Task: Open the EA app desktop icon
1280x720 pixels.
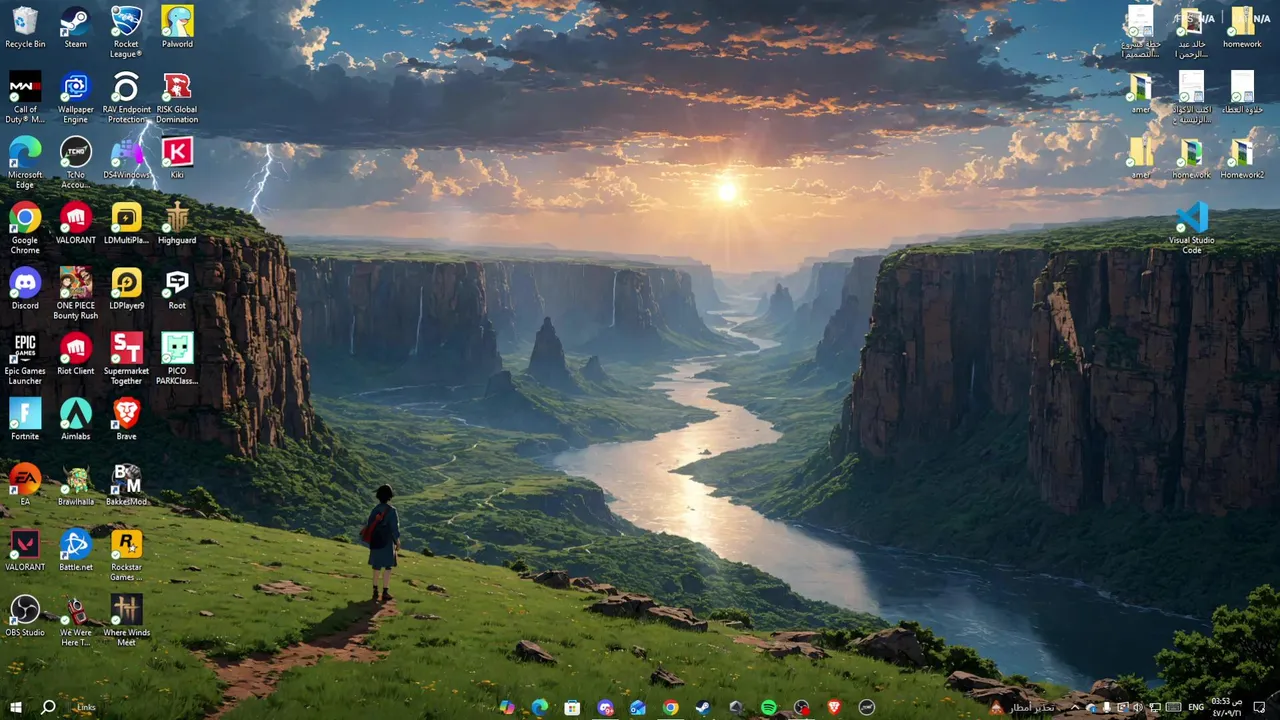Action: [25, 485]
